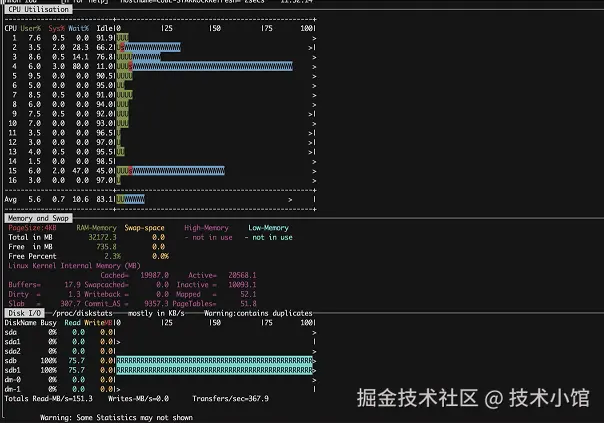Click the DiskName column header
The height and width of the screenshot is (423, 604).
pos(20,322)
